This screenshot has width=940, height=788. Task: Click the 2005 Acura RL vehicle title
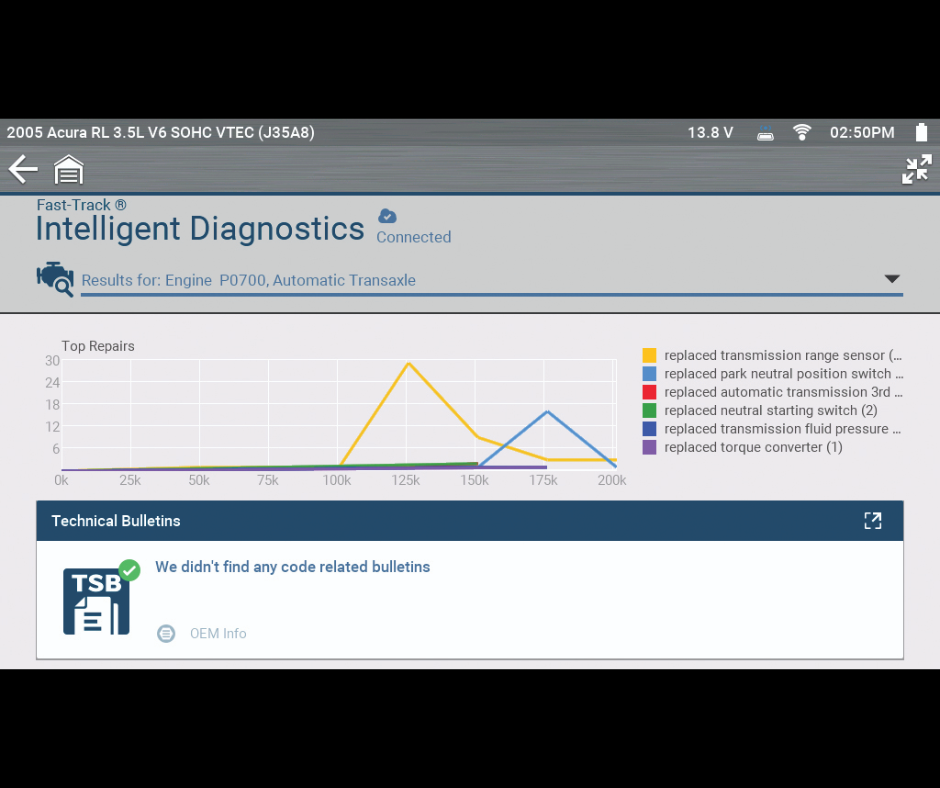click(x=161, y=133)
